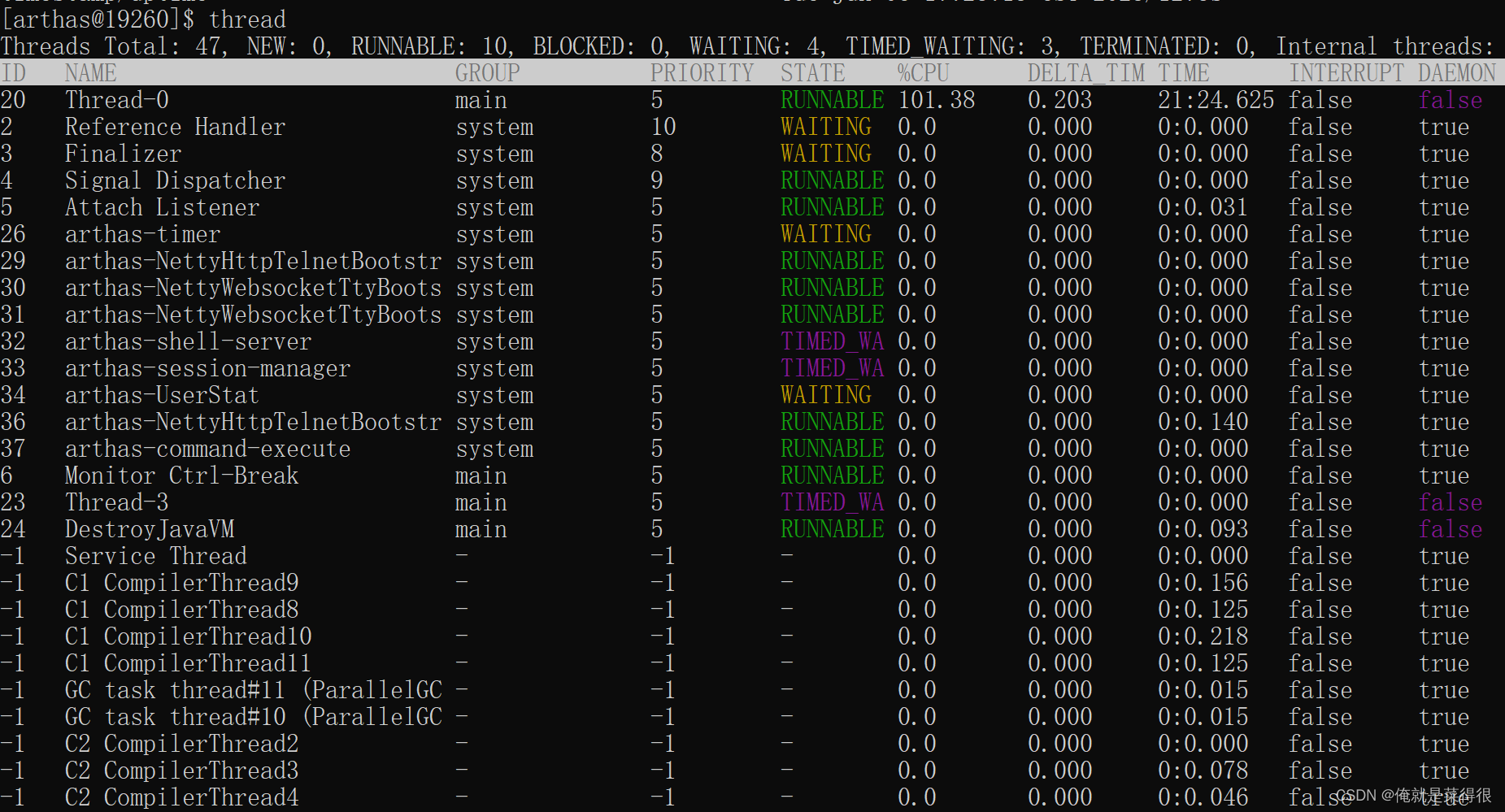Screen dimensions: 1505x812
Task: Click the GROUP column header
Action: (x=488, y=73)
